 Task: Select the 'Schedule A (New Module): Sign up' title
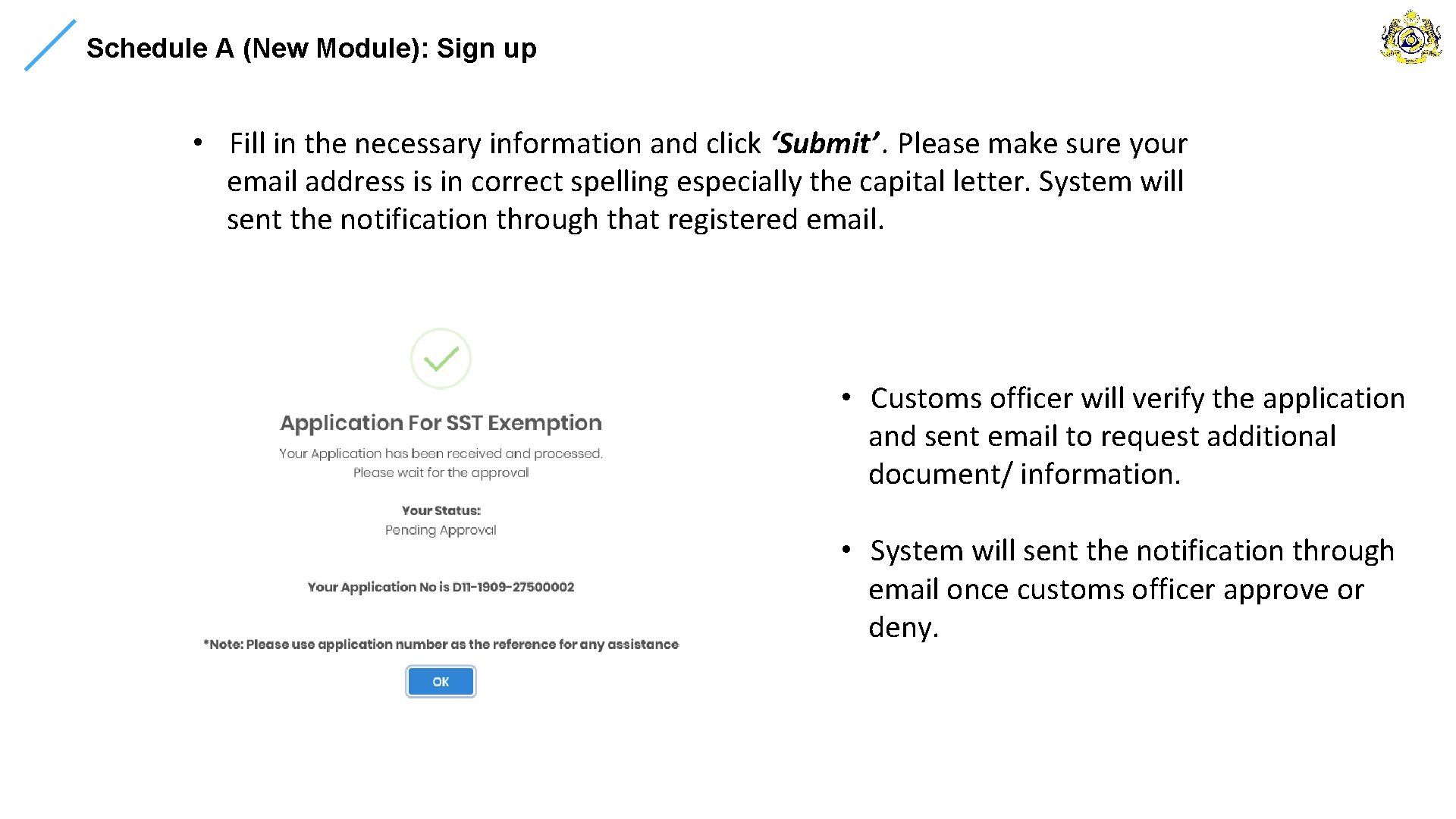311,49
